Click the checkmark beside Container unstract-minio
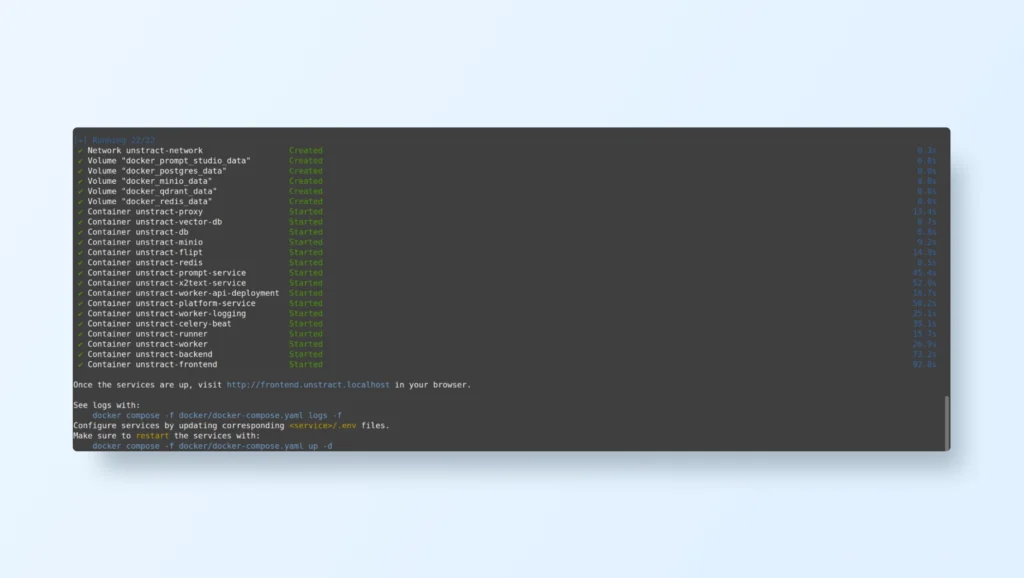The image size is (1024, 578). [x=80, y=242]
